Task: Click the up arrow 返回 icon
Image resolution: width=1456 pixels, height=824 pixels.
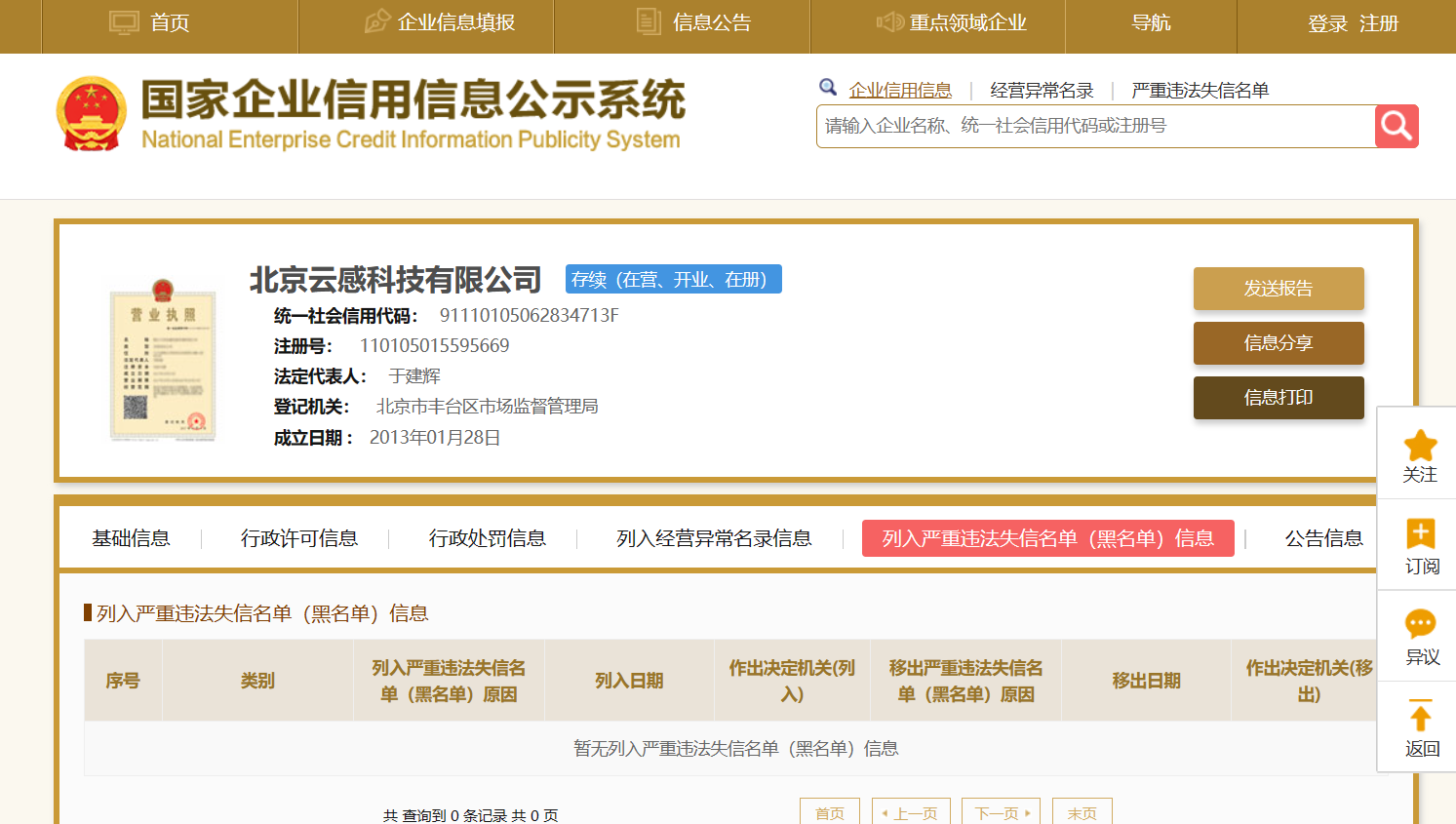Action: click(1420, 715)
